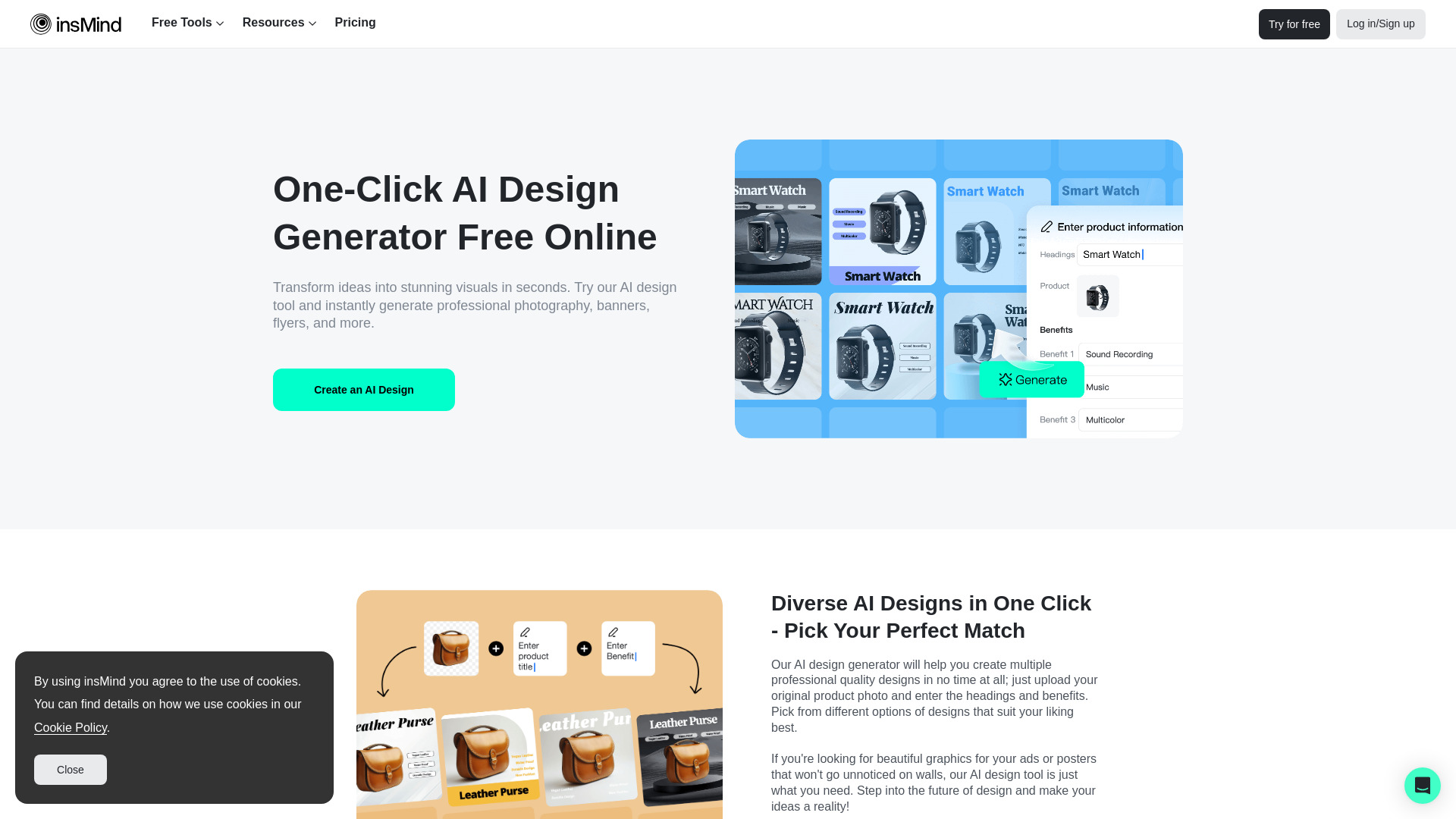Click the Cookie Policy link
Viewport: 1456px width, 819px height.
[x=70, y=727]
